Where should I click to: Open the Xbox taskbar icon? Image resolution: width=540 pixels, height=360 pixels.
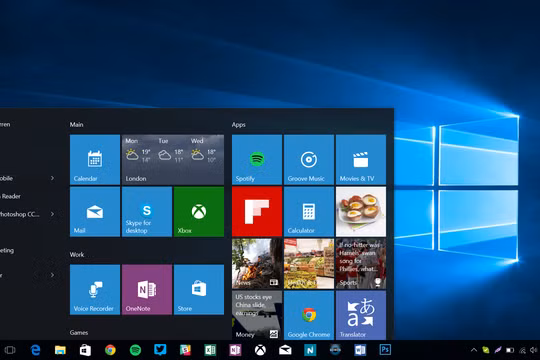click(260, 350)
